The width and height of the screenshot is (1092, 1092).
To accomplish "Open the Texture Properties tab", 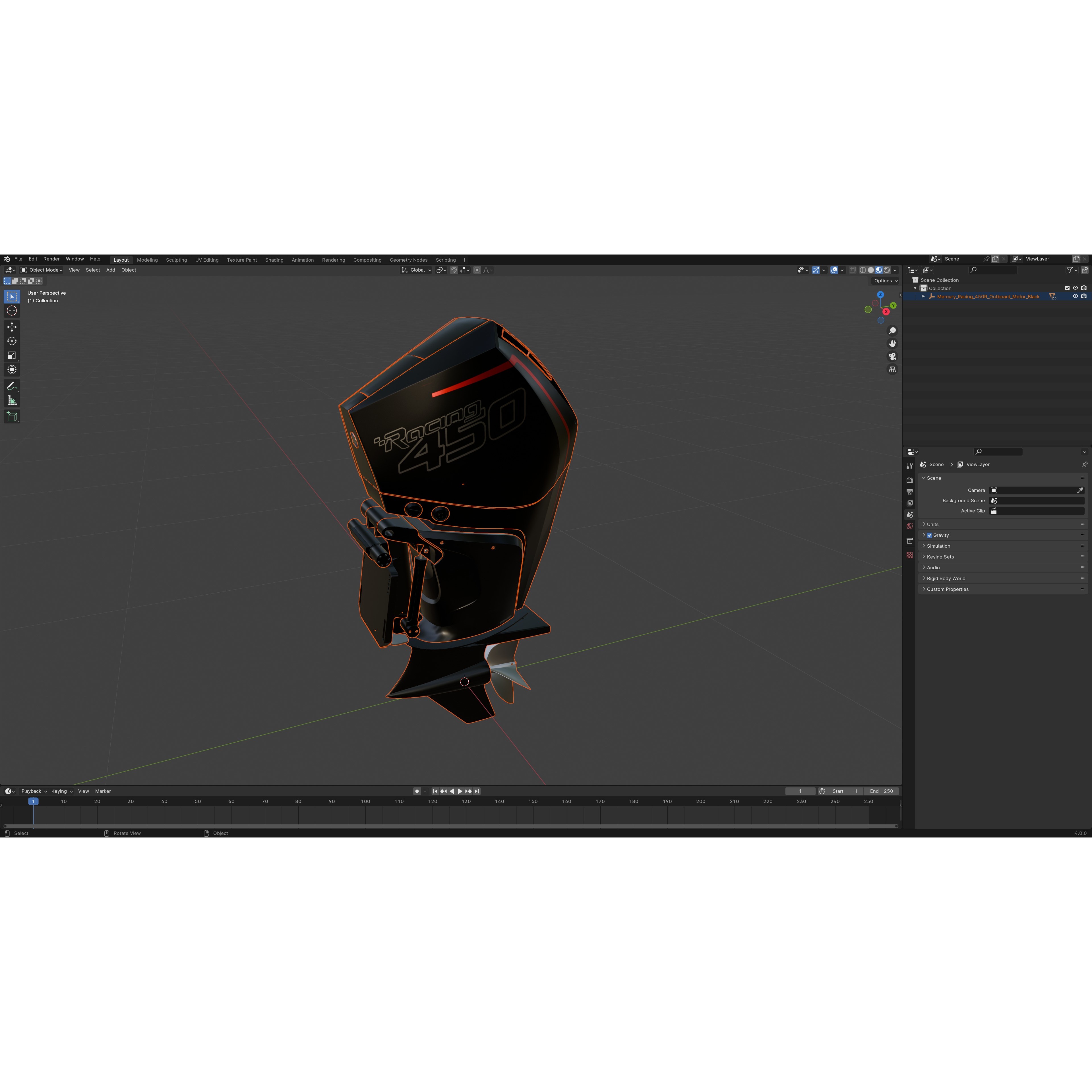I will pos(910,556).
